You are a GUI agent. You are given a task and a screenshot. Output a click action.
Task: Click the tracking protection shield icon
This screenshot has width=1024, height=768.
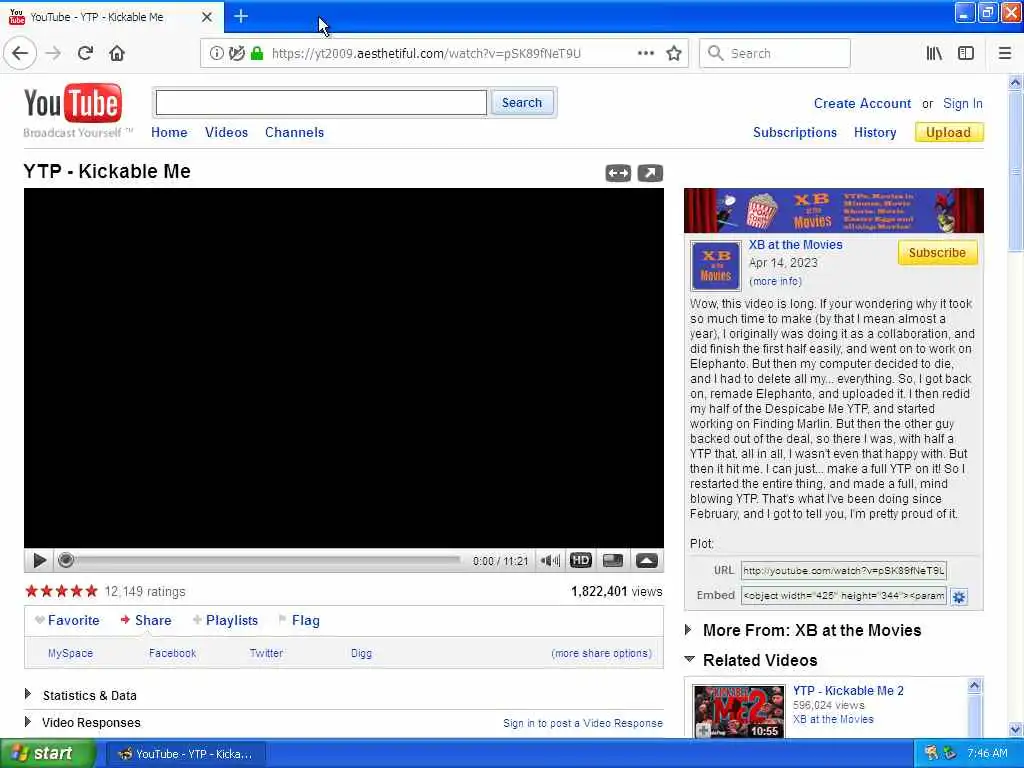237,54
